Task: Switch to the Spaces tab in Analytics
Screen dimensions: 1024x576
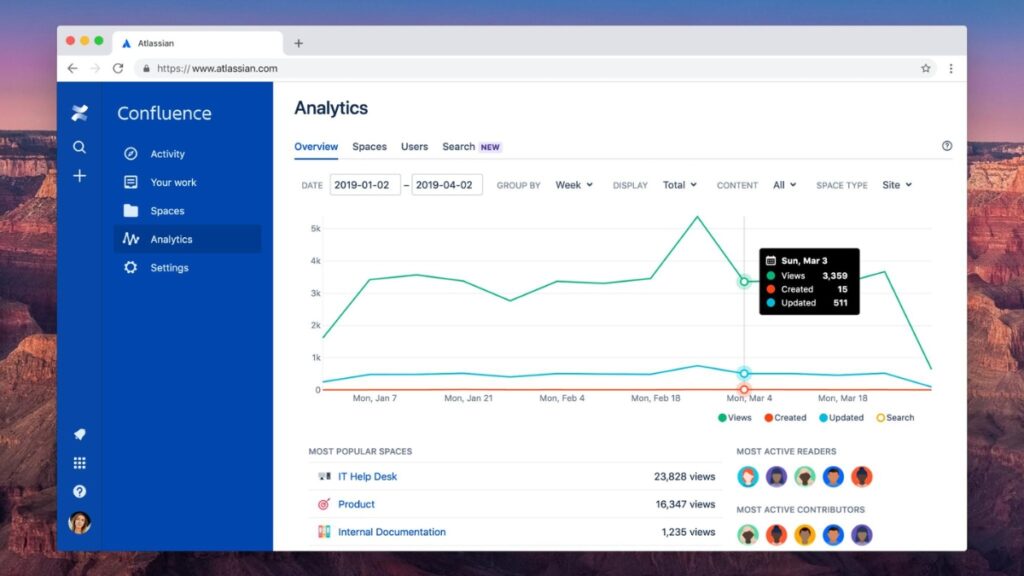Action: coord(370,146)
